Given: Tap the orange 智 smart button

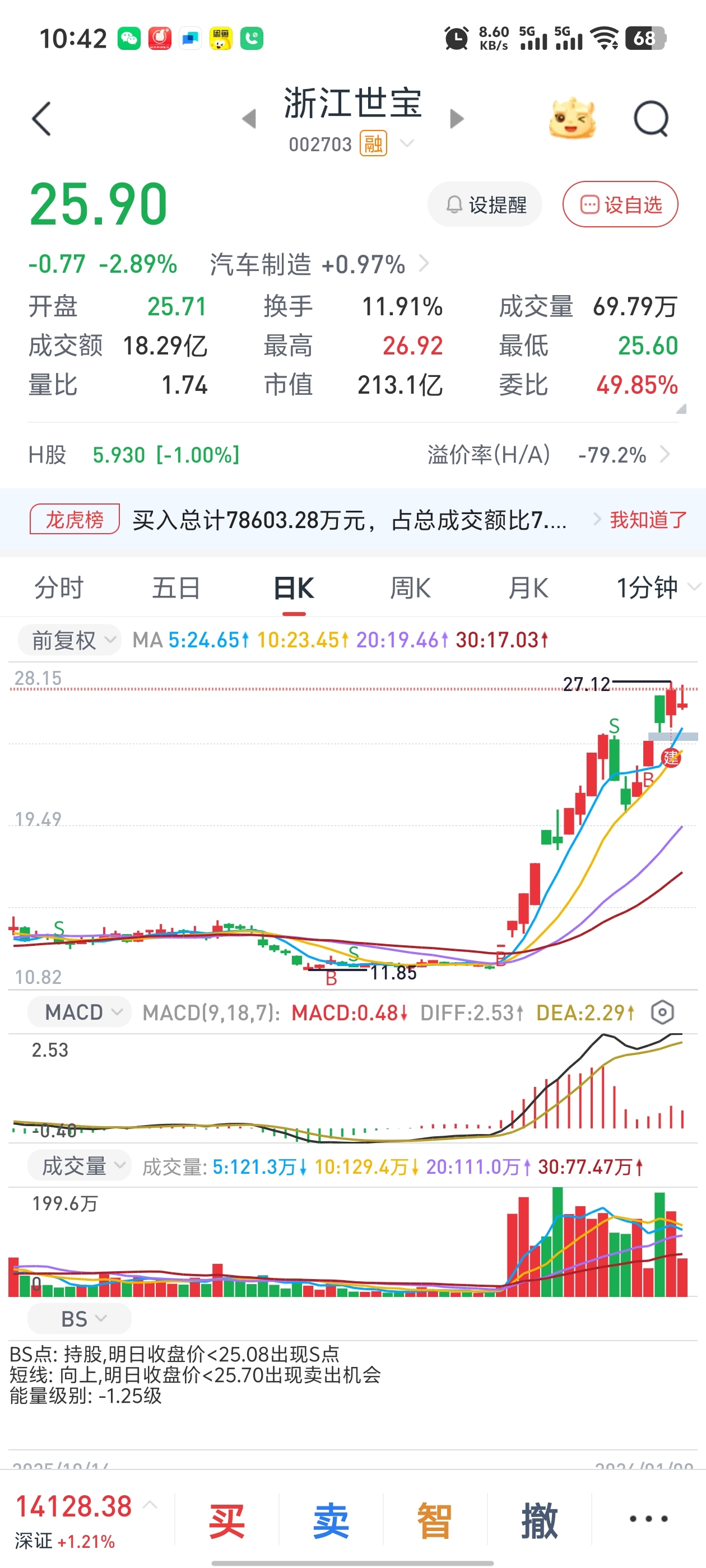Looking at the screenshot, I should tap(435, 1519).
